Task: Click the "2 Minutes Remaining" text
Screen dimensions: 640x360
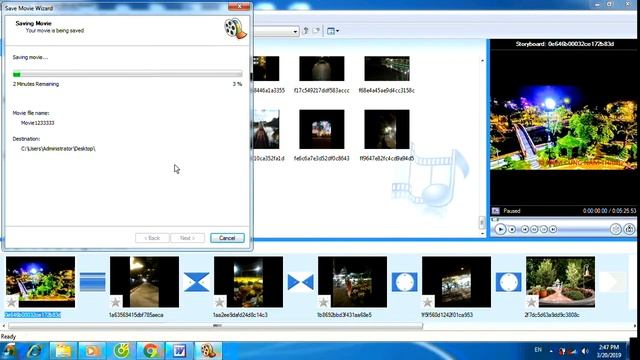Action: click(x=36, y=84)
